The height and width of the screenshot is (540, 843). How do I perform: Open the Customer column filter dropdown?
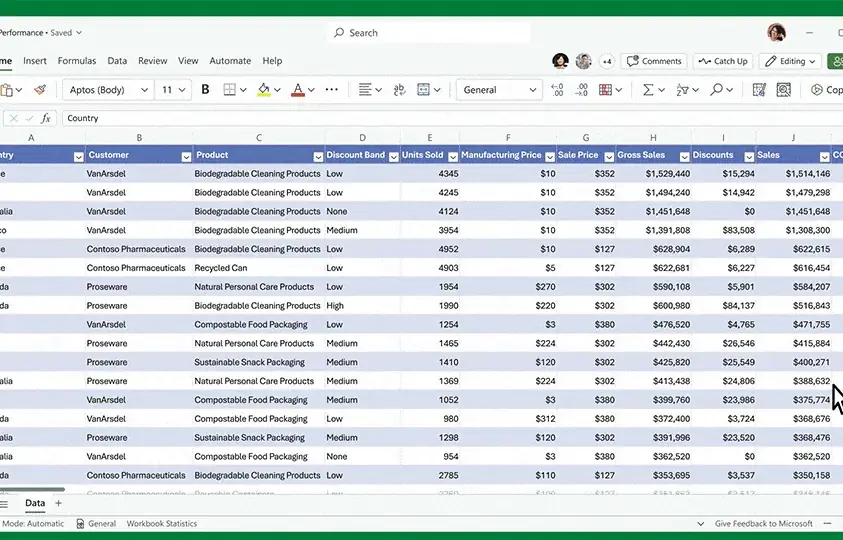coord(186,157)
